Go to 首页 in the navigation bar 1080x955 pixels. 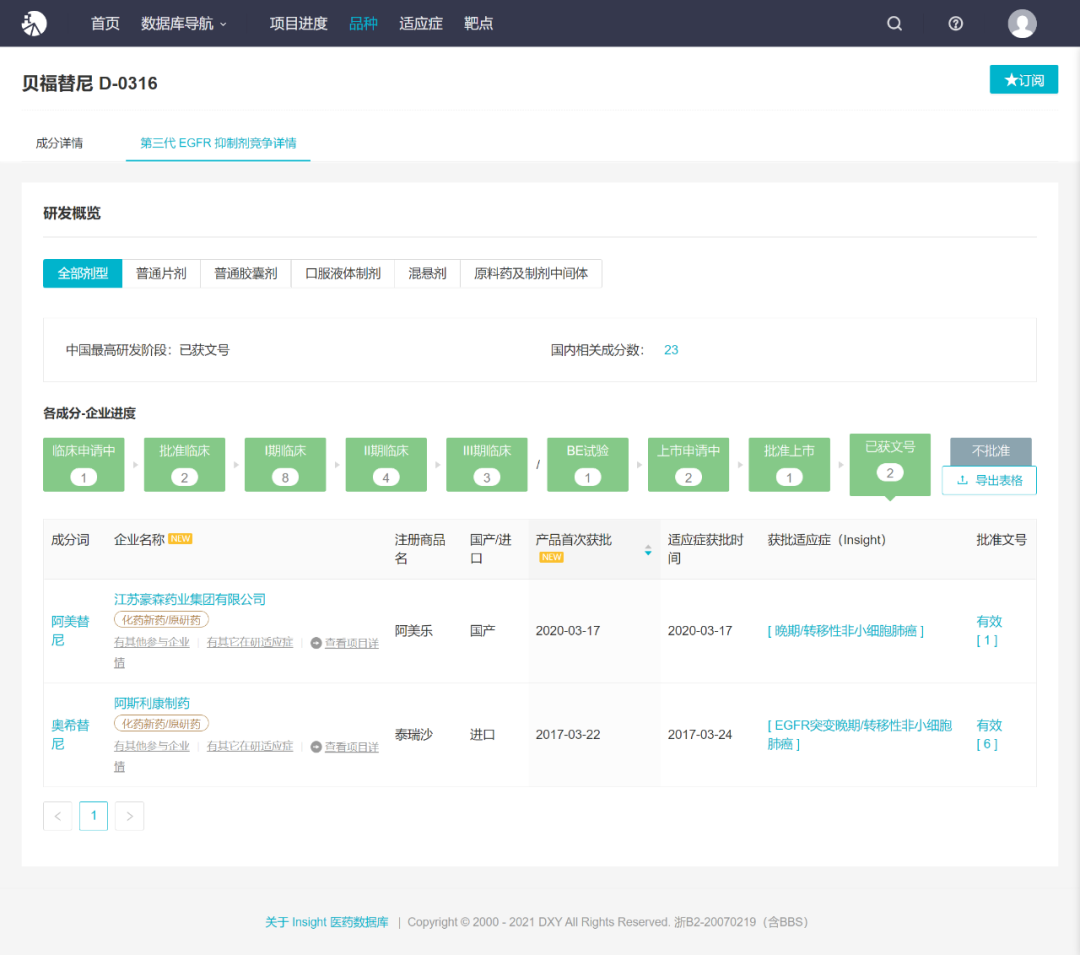point(105,23)
